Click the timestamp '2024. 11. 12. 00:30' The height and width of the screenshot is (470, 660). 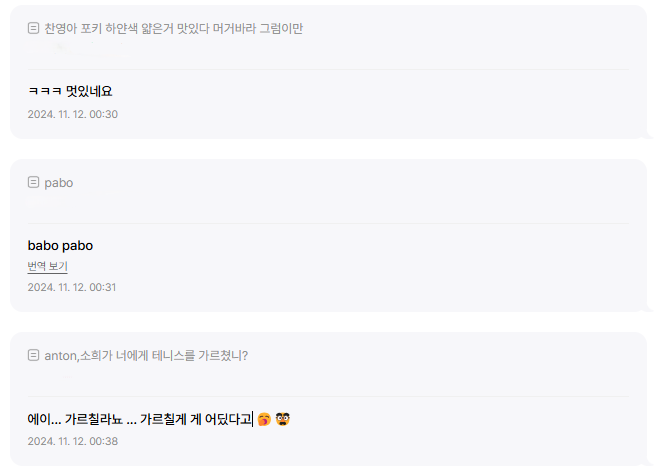(x=73, y=114)
